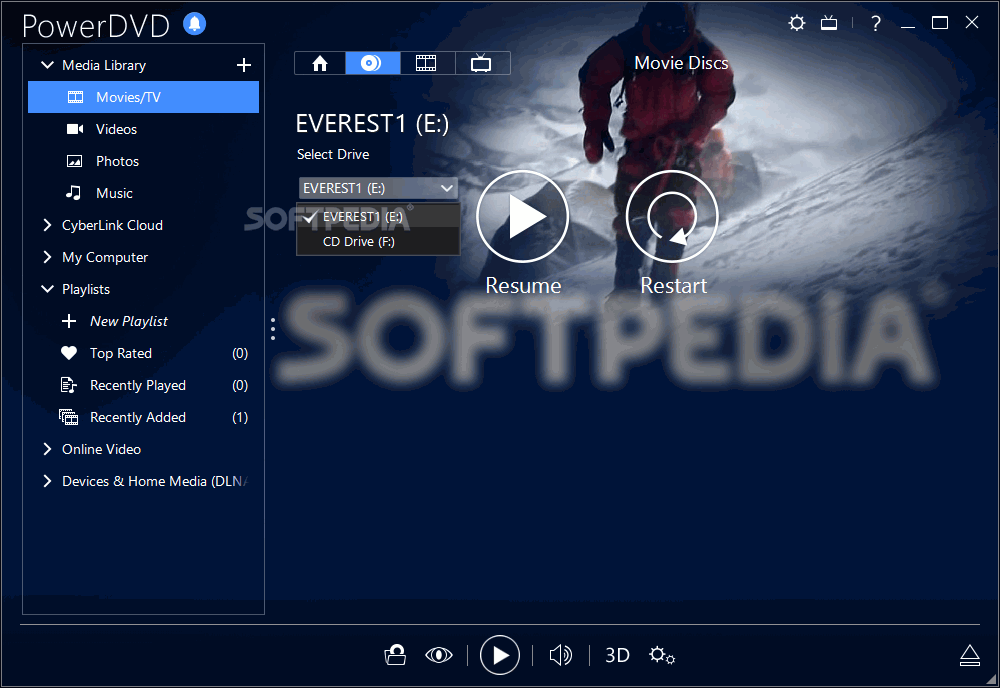Open the movie file filmstrip tab

click(427, 63)
